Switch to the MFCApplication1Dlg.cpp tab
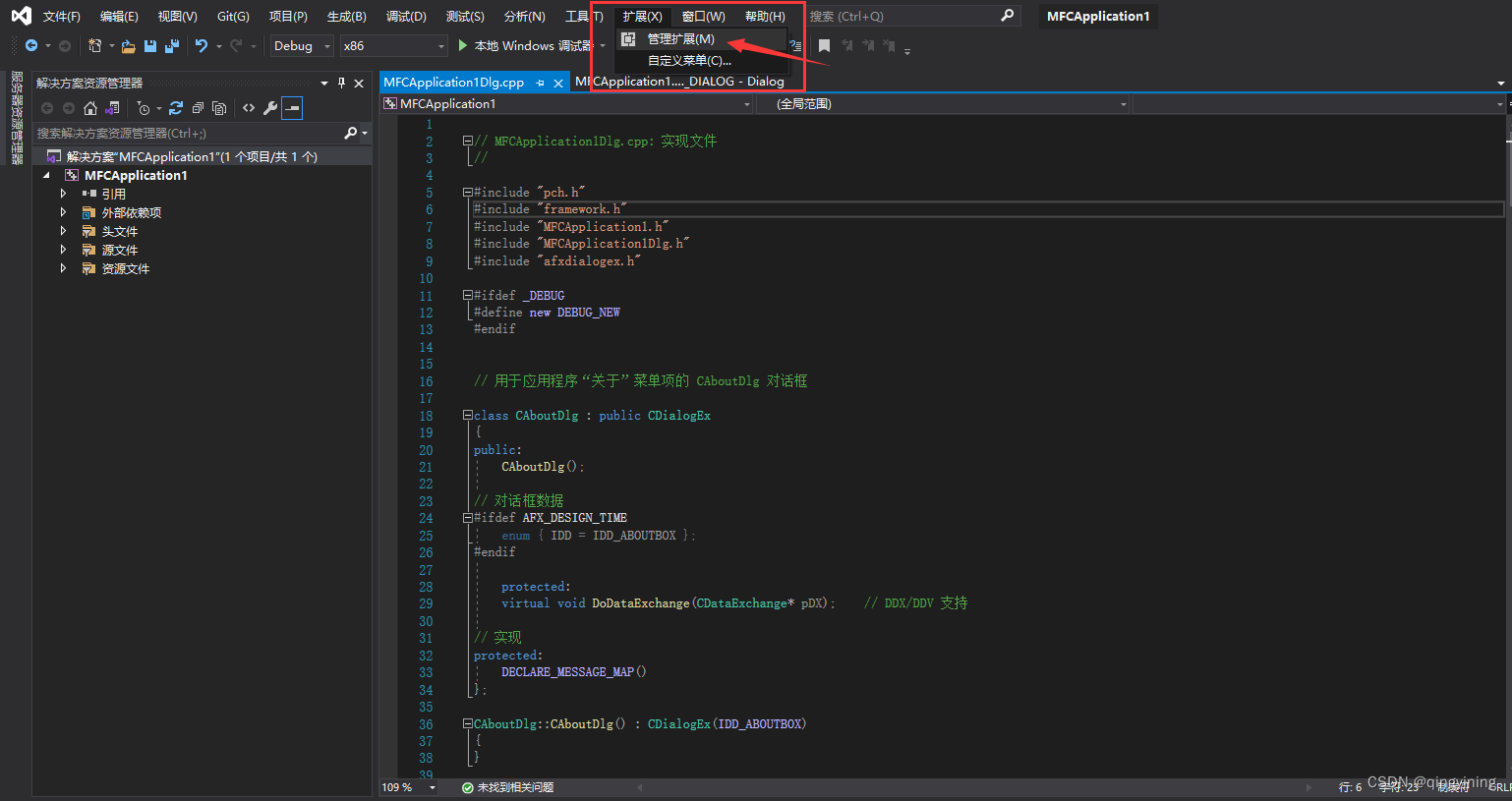The height and width of the screenshot is (801, 1512). (x=453, y=83)
